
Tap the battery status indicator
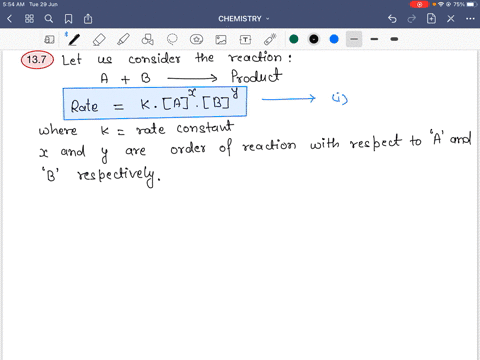(x=472, y=4)
